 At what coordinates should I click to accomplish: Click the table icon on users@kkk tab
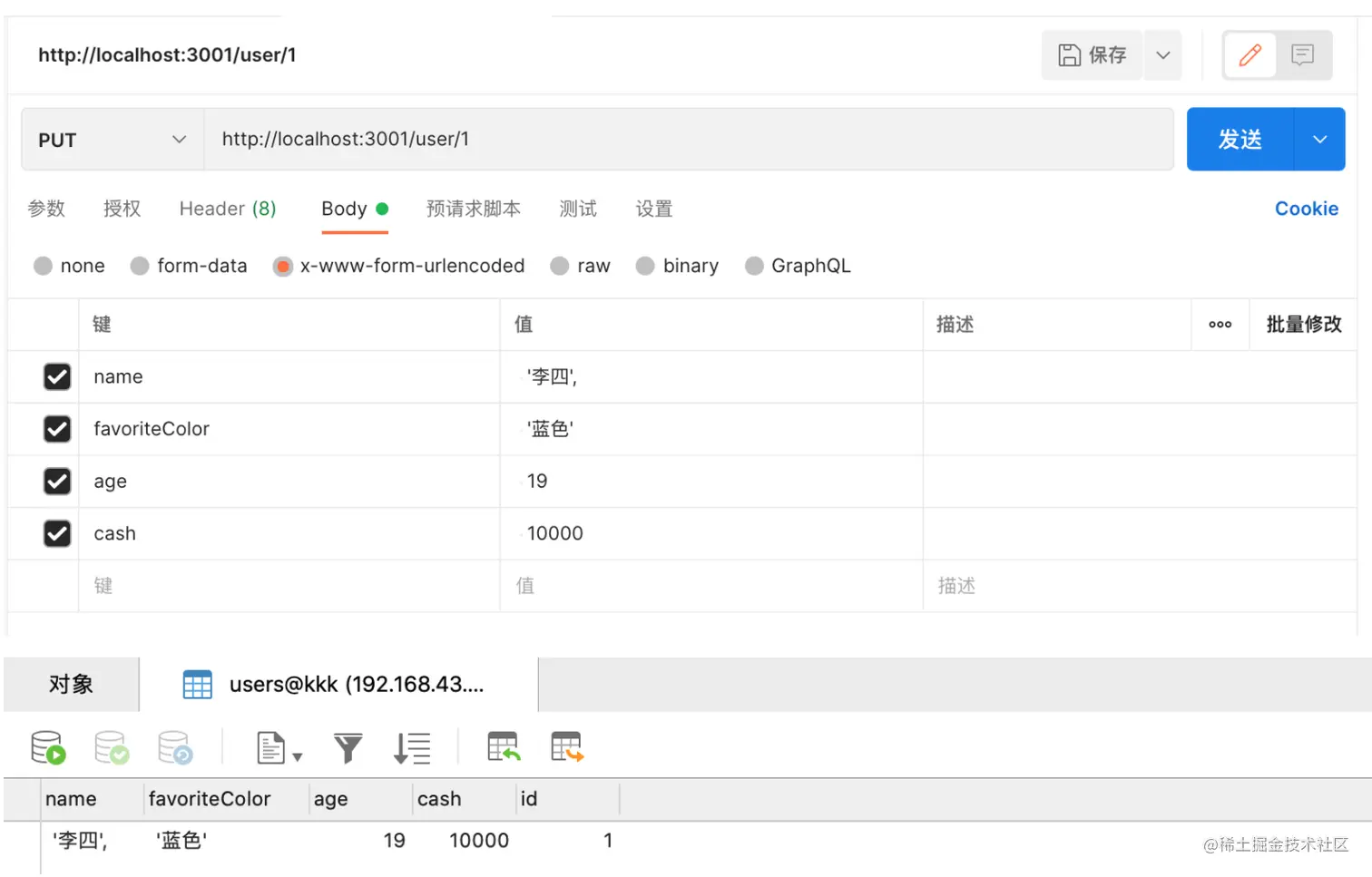[198, 685]
